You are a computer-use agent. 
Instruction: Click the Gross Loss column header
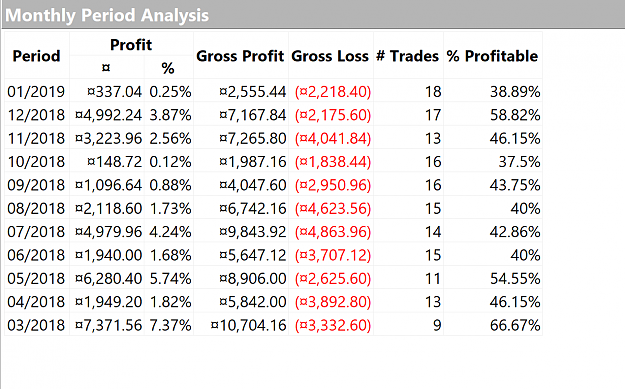point(330,56)
